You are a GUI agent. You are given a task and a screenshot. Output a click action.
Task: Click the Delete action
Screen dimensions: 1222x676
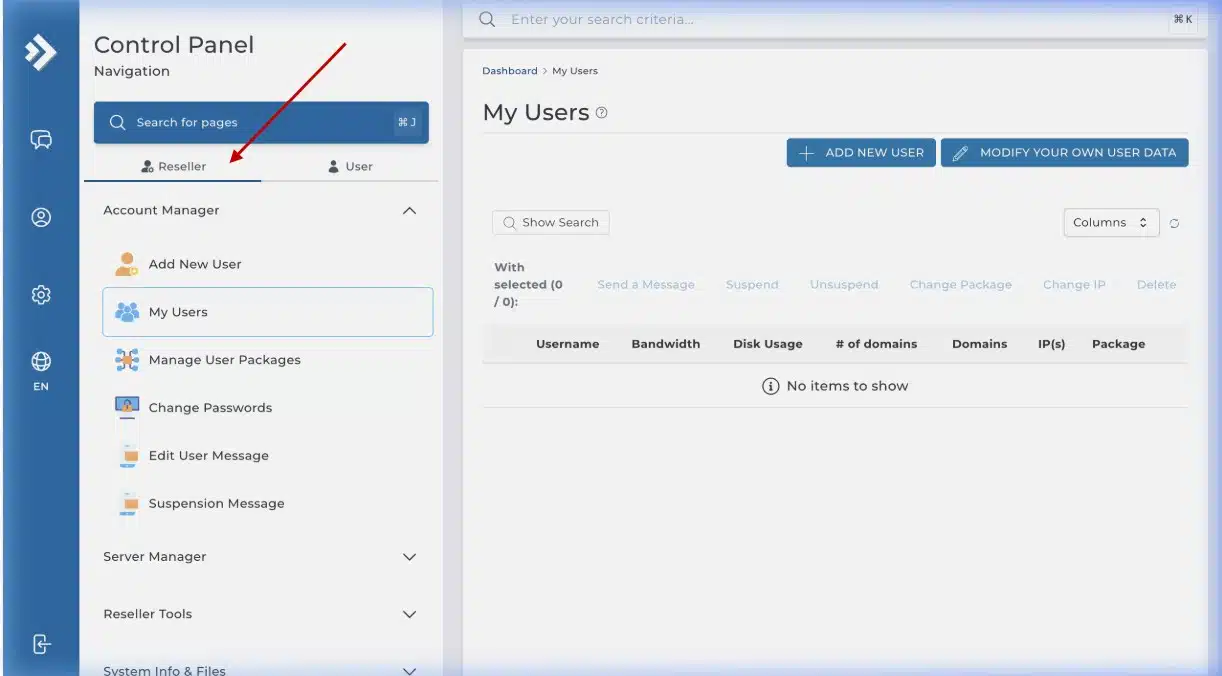(x=1156, y=285)
